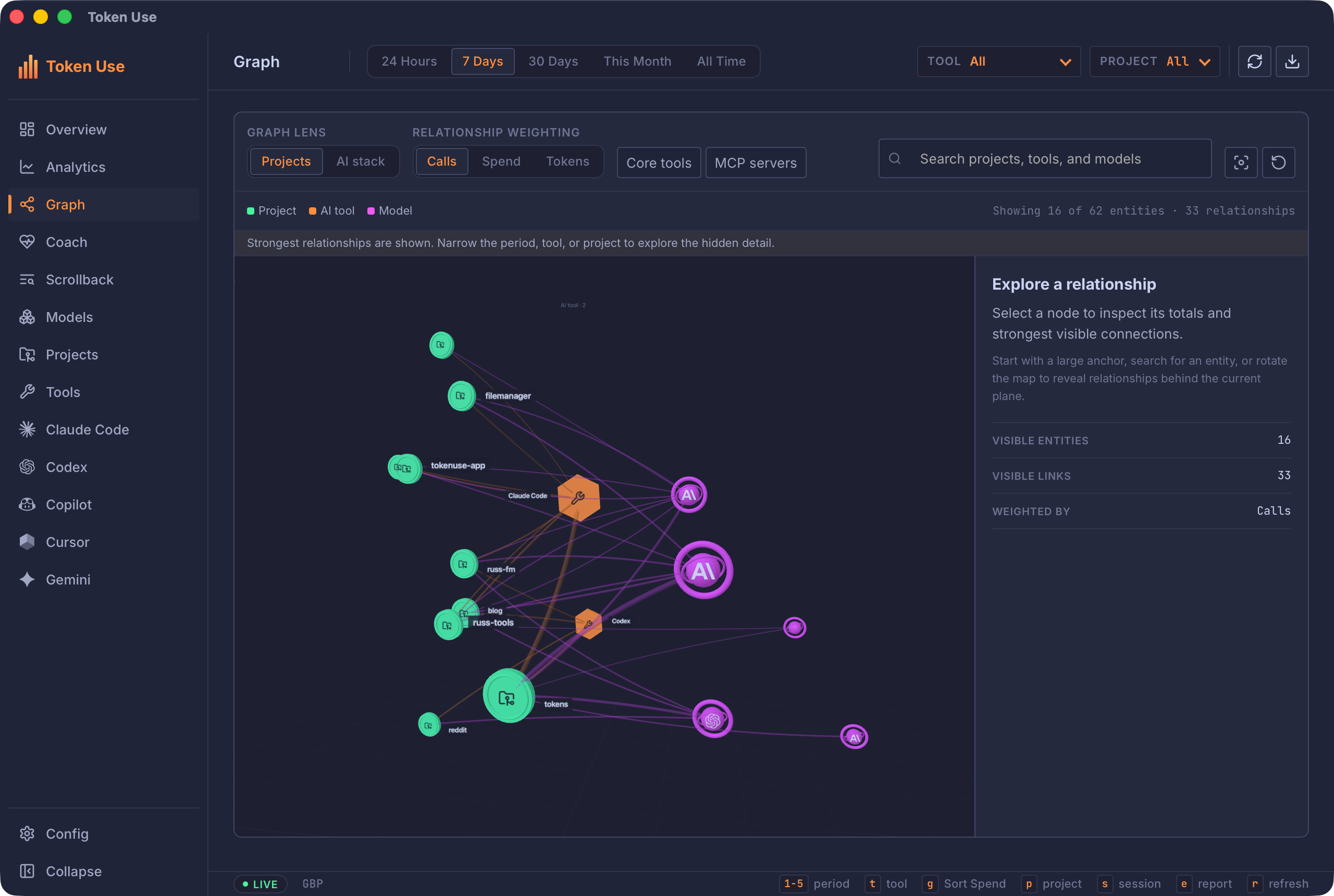
Task: Open the Coach section
Action: coord(104,242)
